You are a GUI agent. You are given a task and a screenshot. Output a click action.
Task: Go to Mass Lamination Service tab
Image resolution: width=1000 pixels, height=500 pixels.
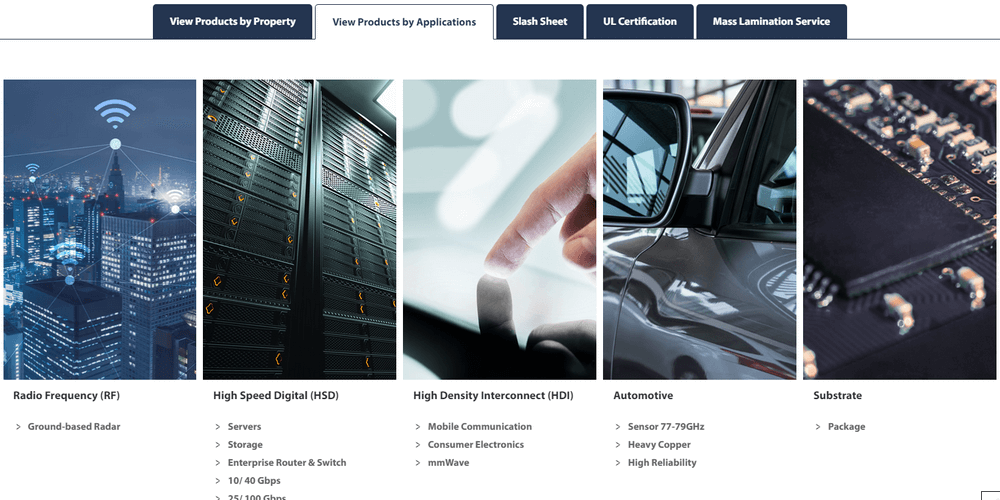point(771,22)
